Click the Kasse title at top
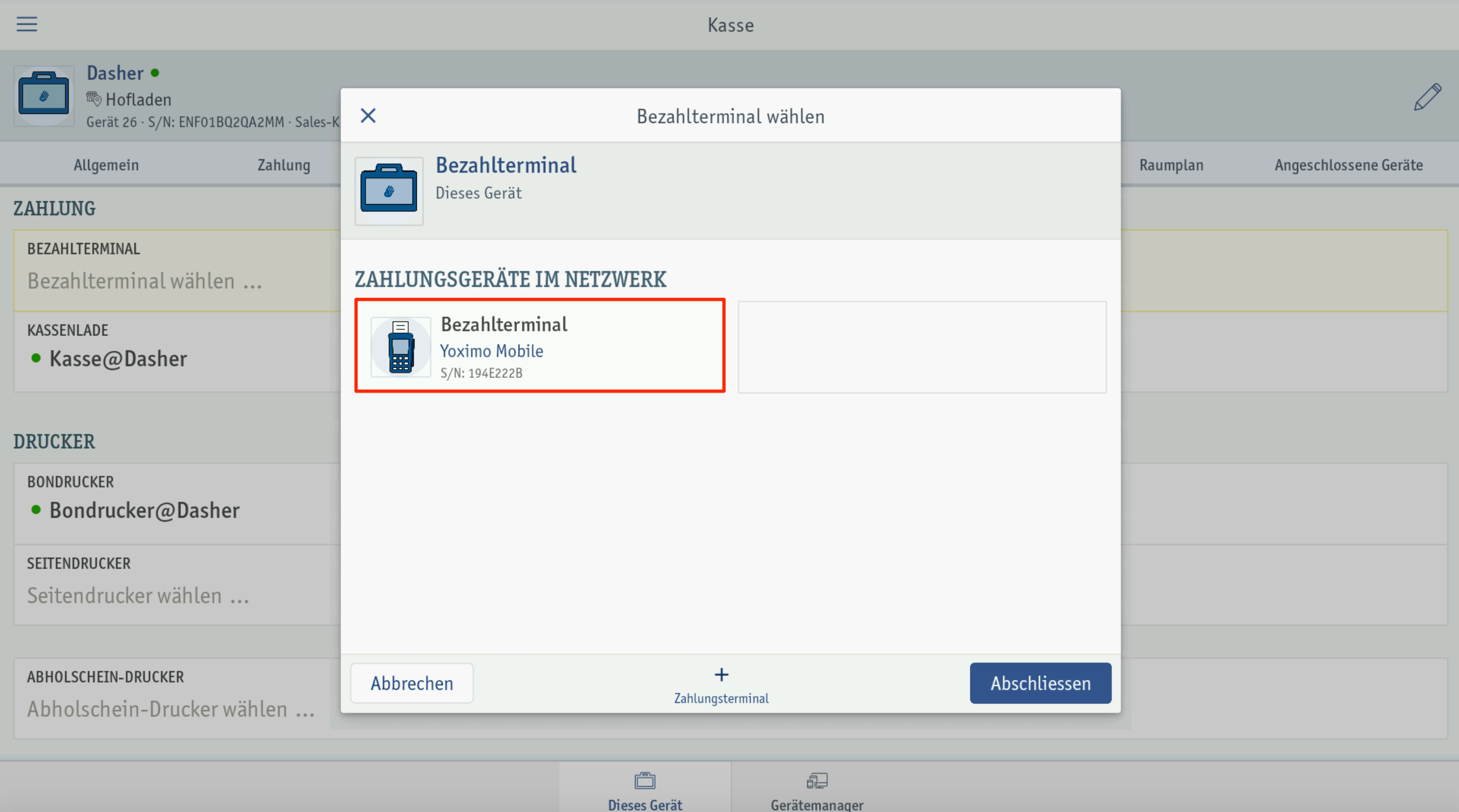The width and height of the screenshot is (1459, 812). [x=731, y=25]
